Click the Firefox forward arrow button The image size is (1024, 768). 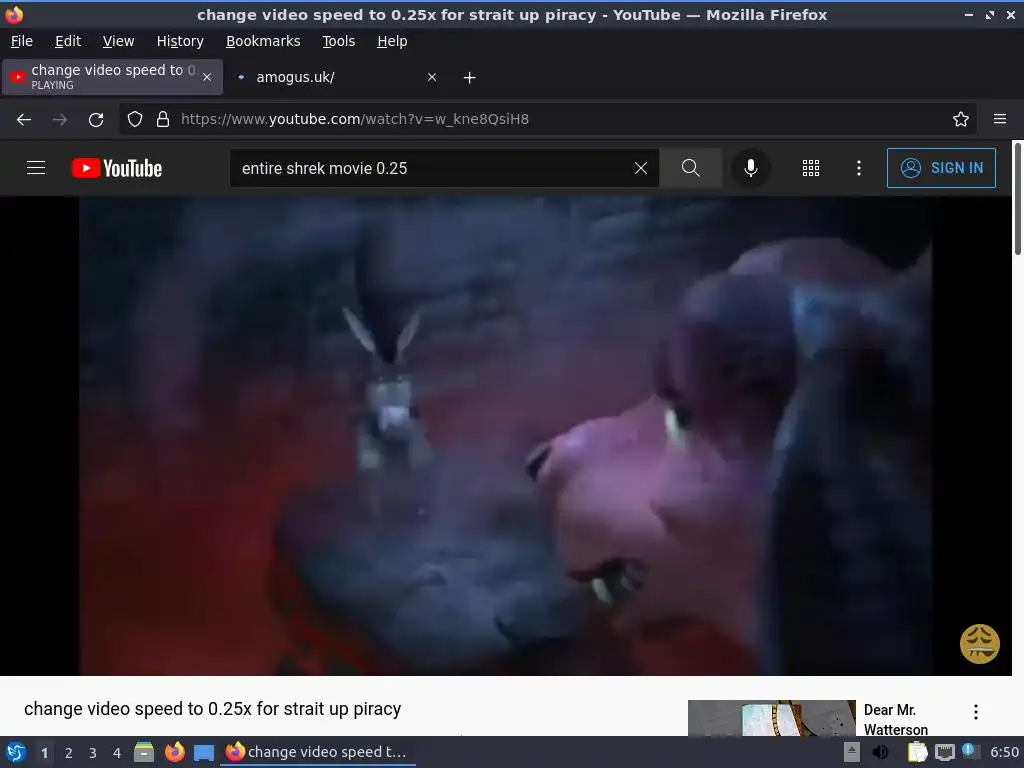pyautogui.click(x=59, y=120)
